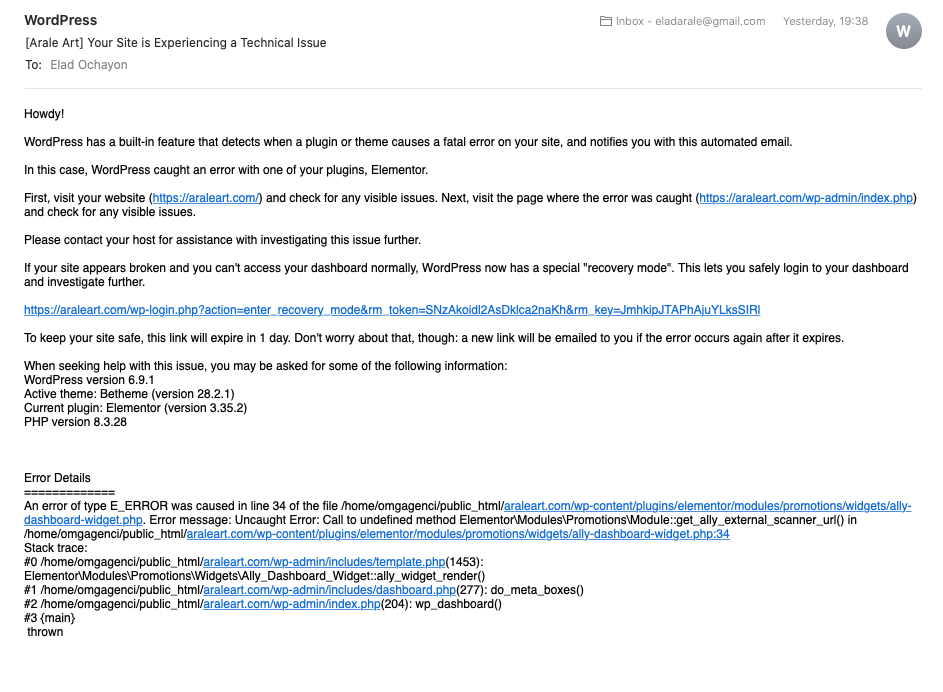Click the 'PHP version 8.3.28' line
The height and width of the screenshot is (692, 943).
pyautogui.click(x=75, y=422)
